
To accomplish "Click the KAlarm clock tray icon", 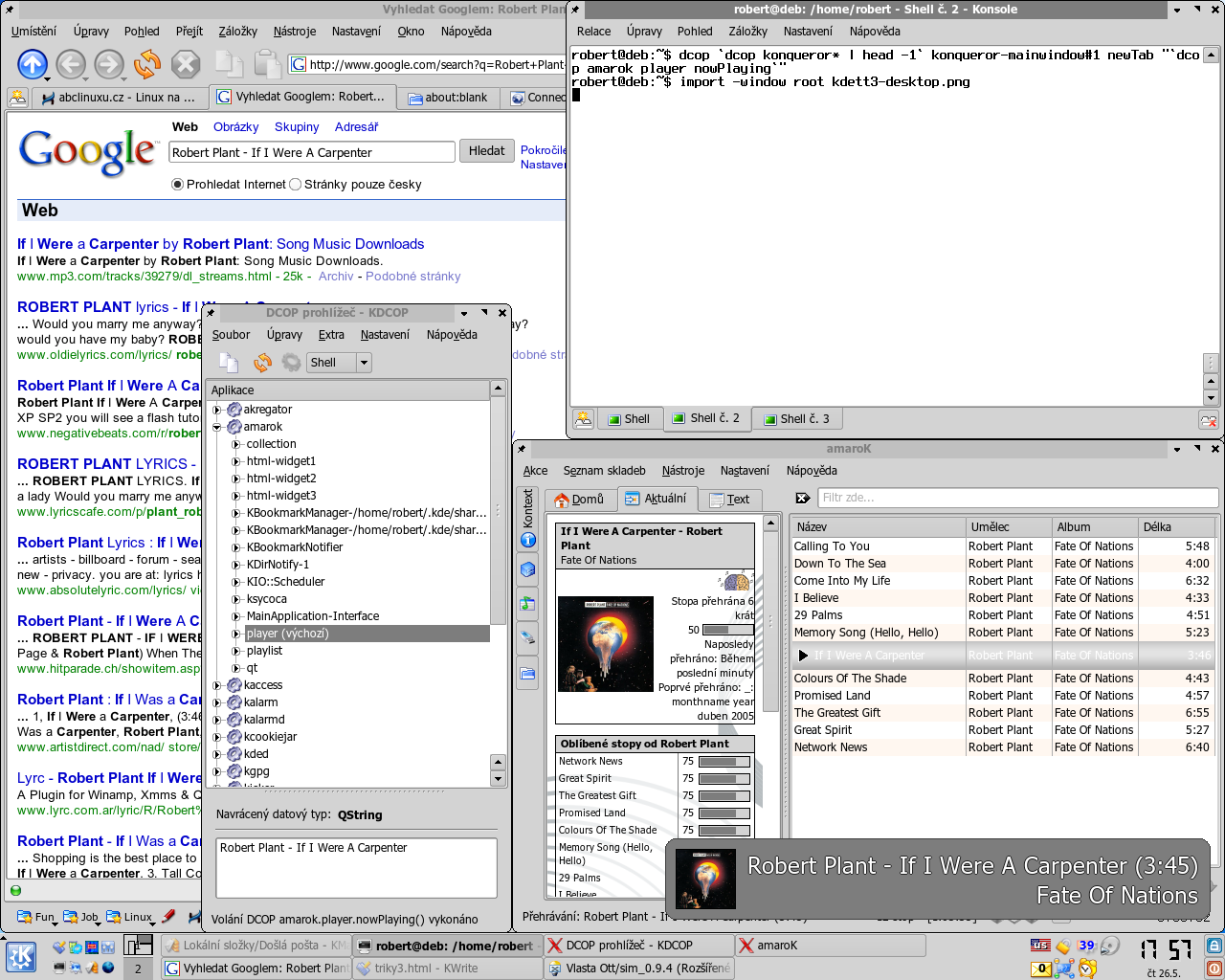I will coord(1087,969).
